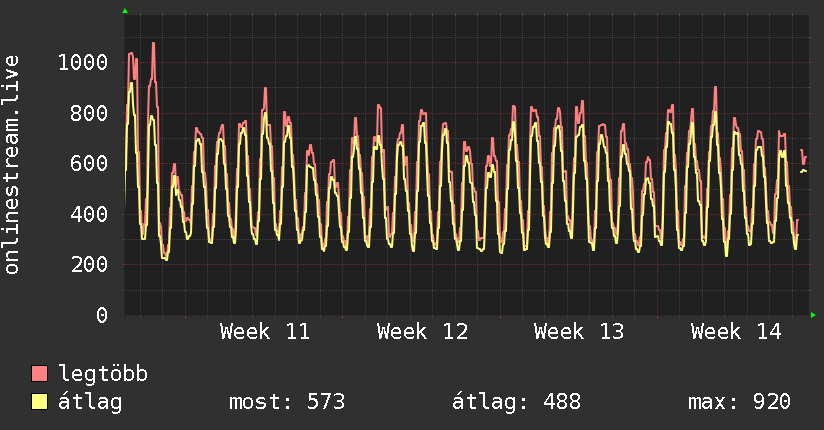Click the Week 12 axis label
824x430 pixels.
[422, 332]
